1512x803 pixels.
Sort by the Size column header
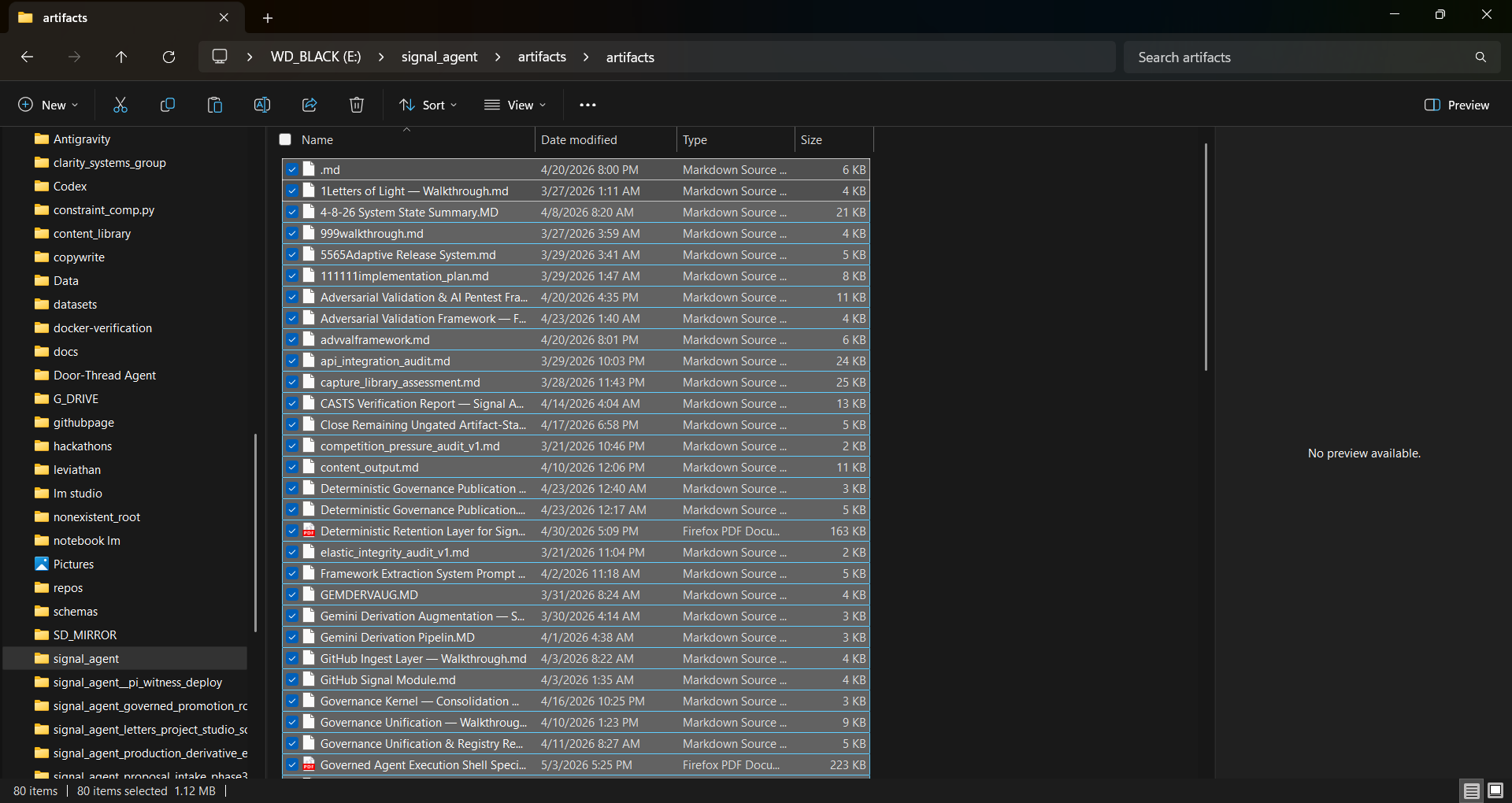tap(834, 139)
